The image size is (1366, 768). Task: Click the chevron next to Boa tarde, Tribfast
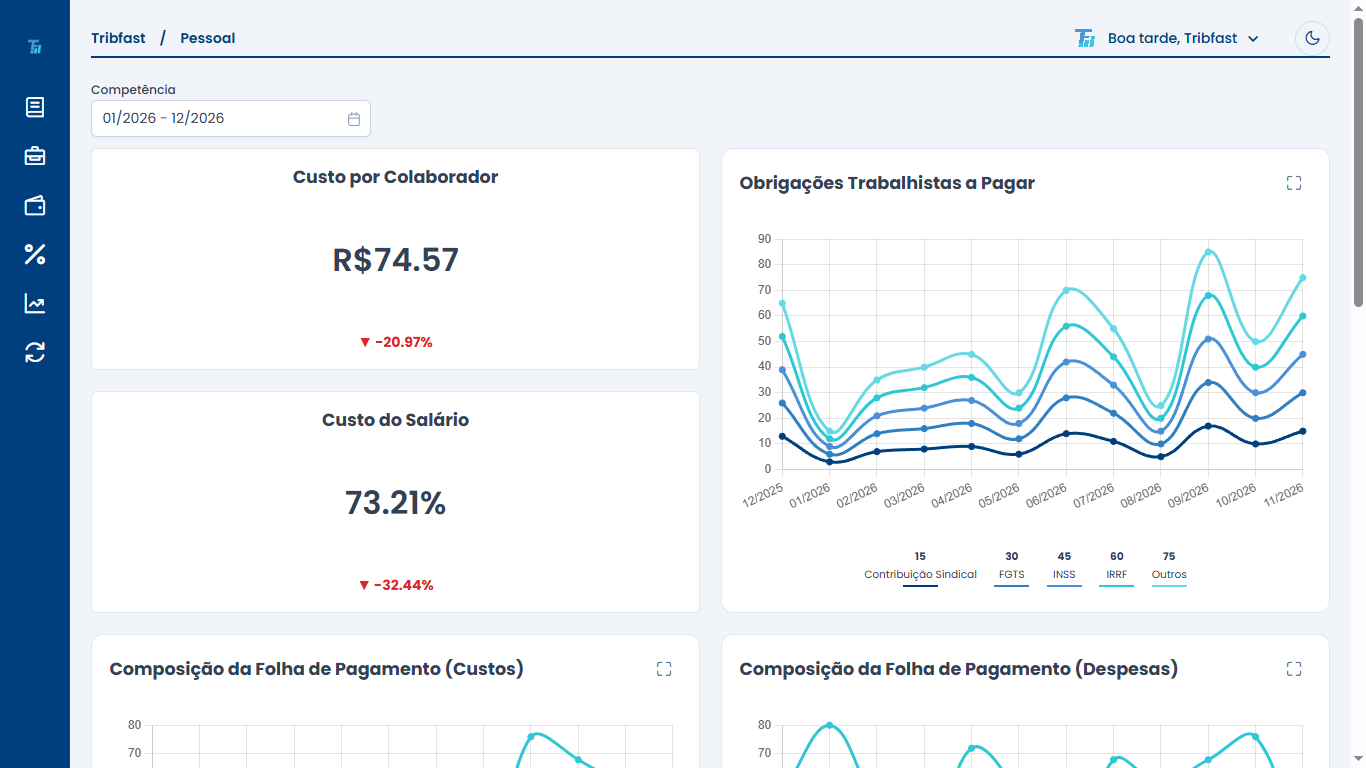click(1253, 39)
